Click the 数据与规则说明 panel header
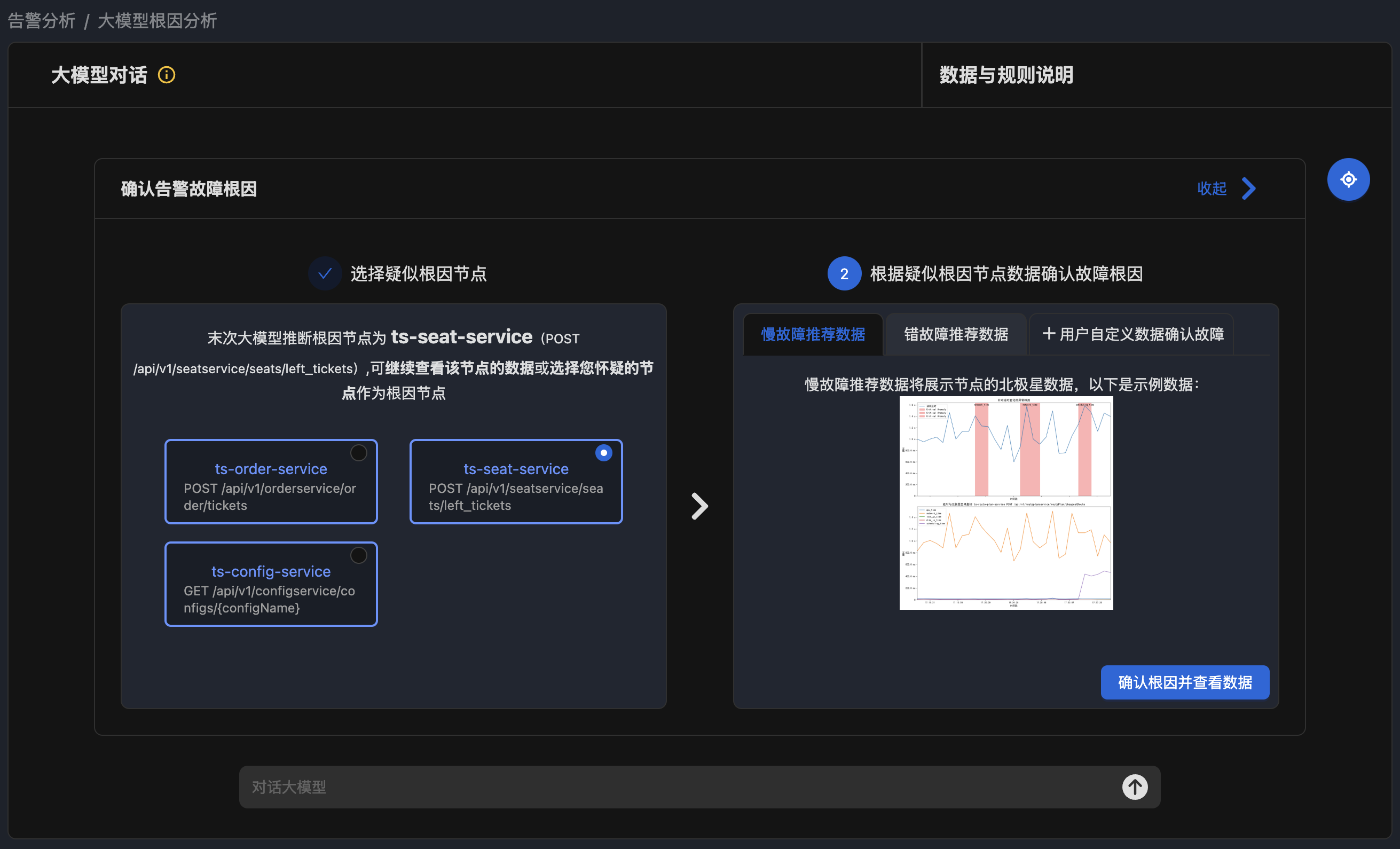 pyautogui.click(x=1005, y=75)
